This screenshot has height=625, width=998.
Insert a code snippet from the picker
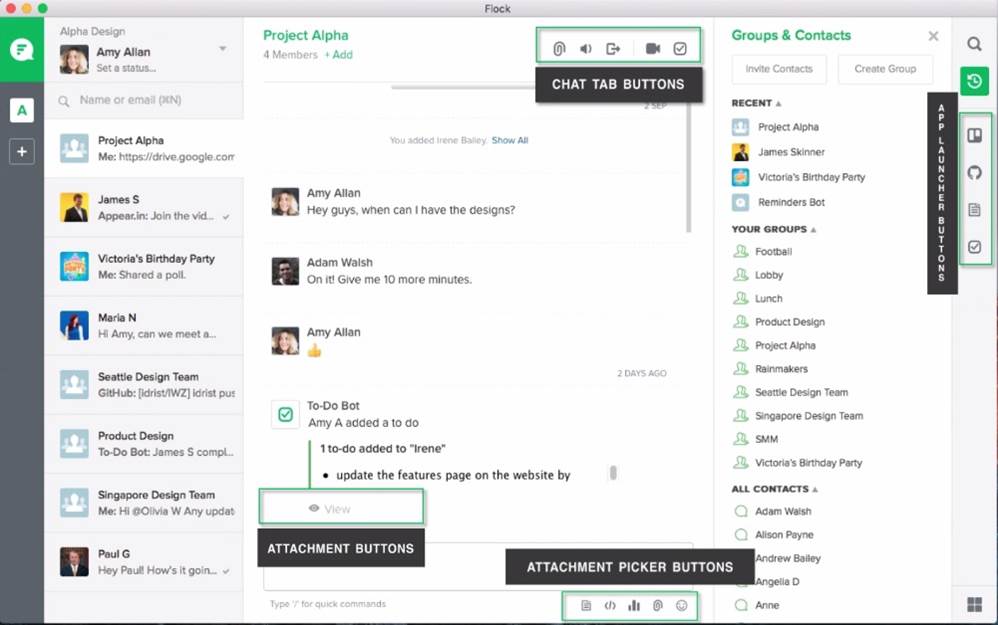click(x=610, y=605)
